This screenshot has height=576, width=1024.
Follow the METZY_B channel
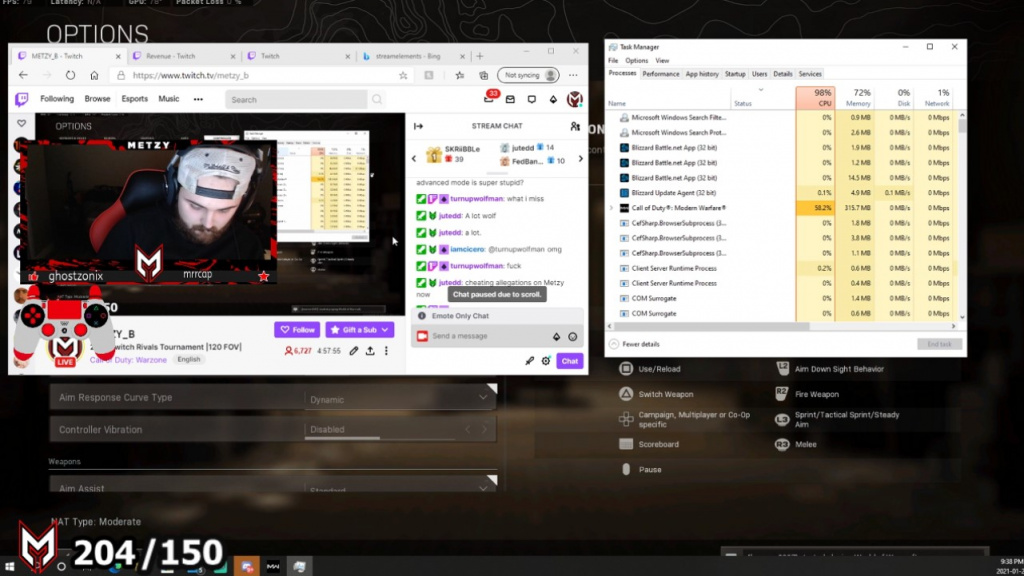click(297, 330)
